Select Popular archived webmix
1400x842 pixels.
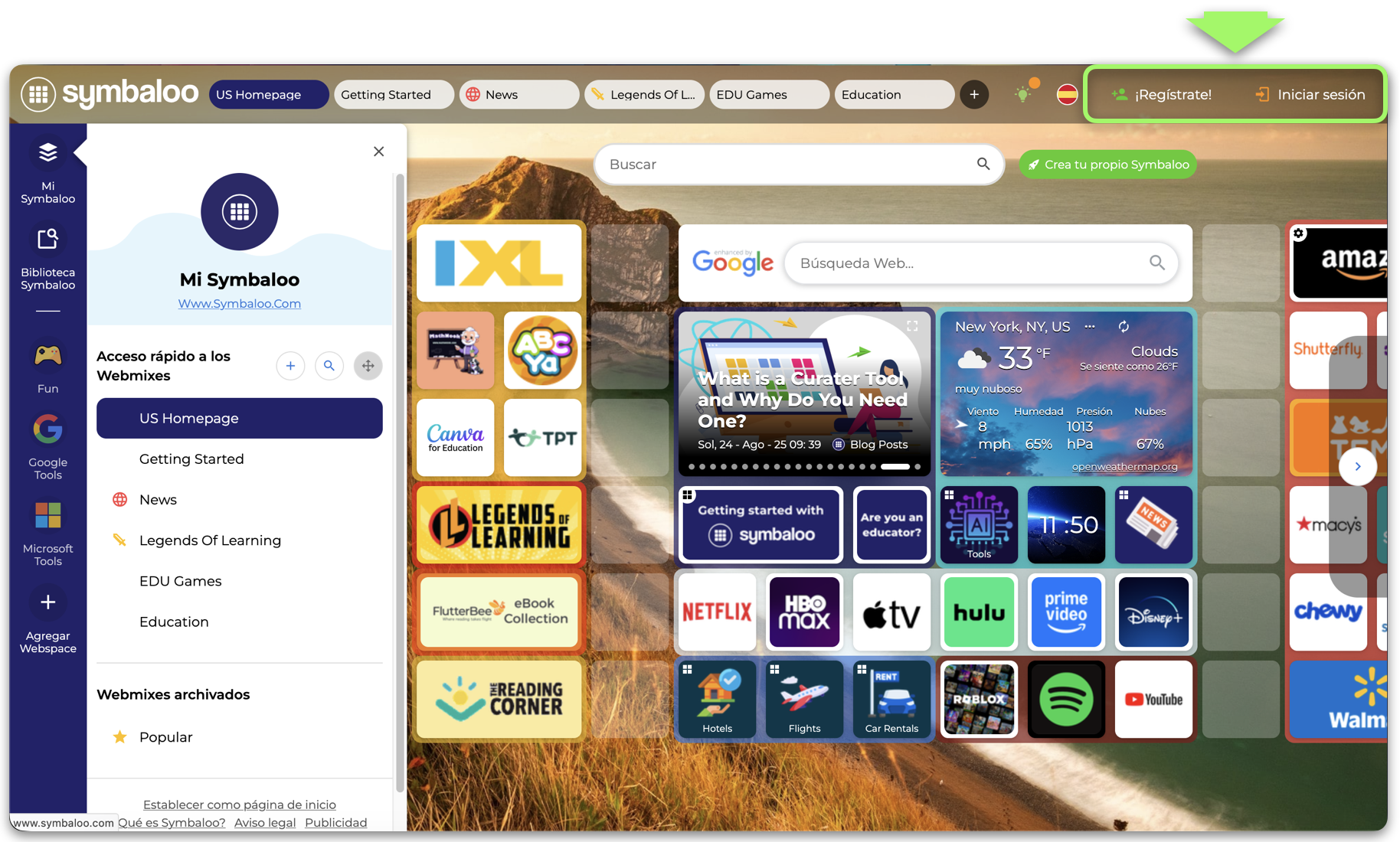click(x=240, y=737)
